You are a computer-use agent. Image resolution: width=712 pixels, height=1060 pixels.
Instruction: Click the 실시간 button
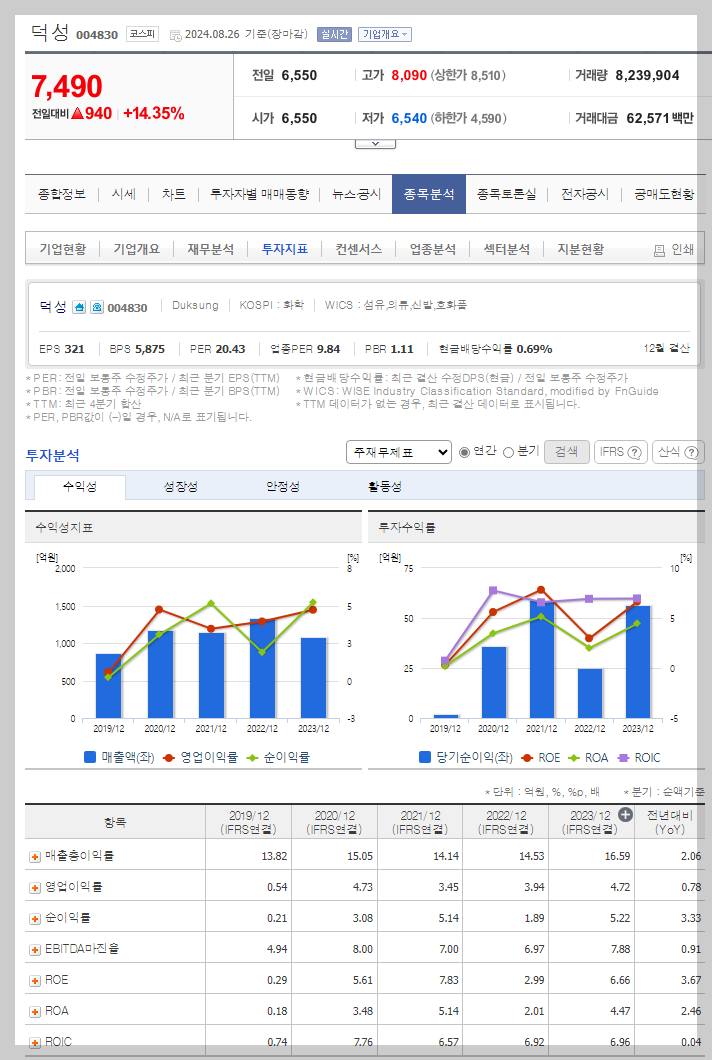pyautogui.click(x=335, y=34)
